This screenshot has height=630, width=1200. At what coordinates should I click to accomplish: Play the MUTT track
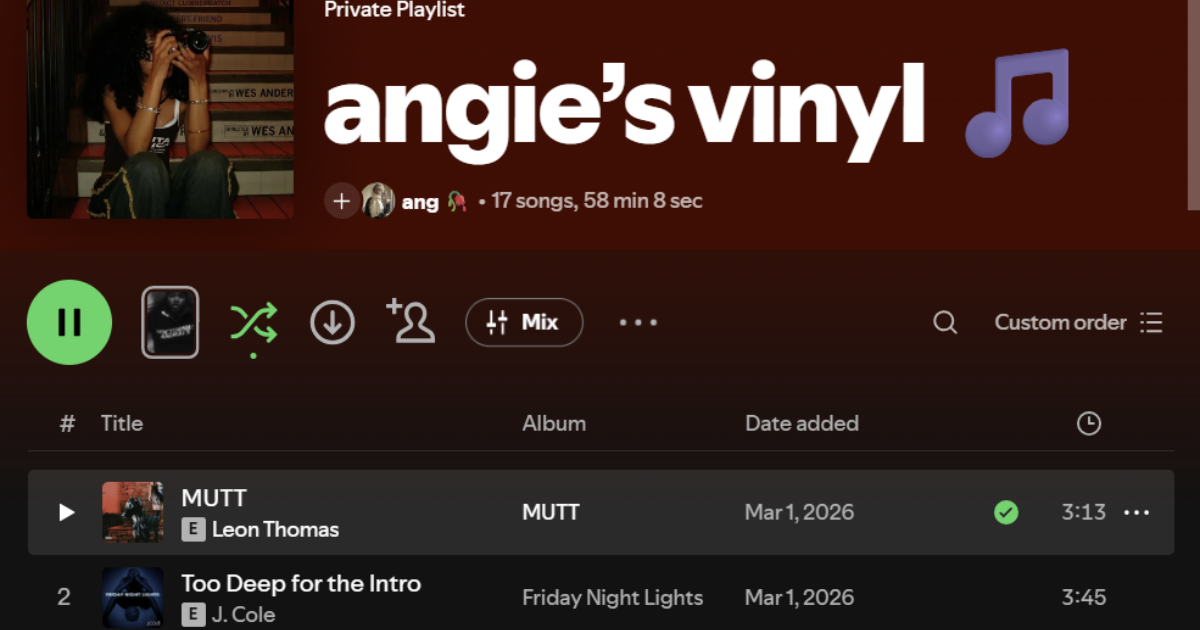(67, 512)
